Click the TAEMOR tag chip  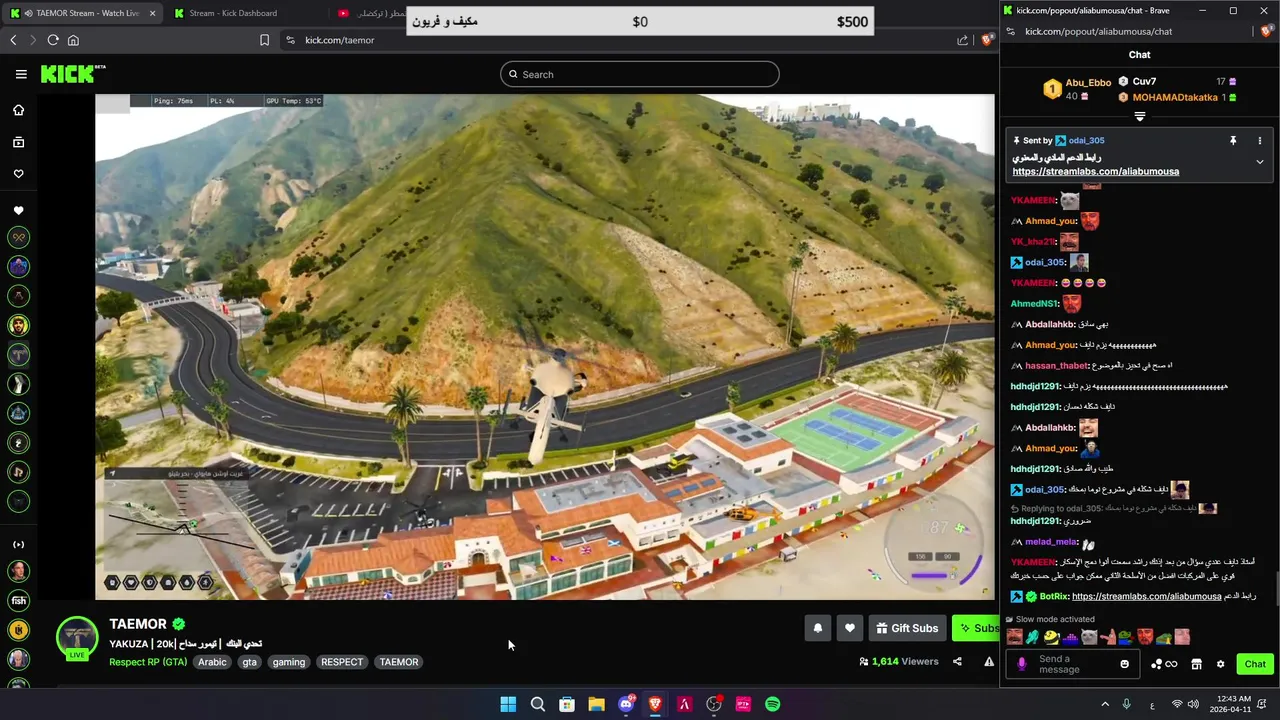pyautogui.click(x=399, y=662)
